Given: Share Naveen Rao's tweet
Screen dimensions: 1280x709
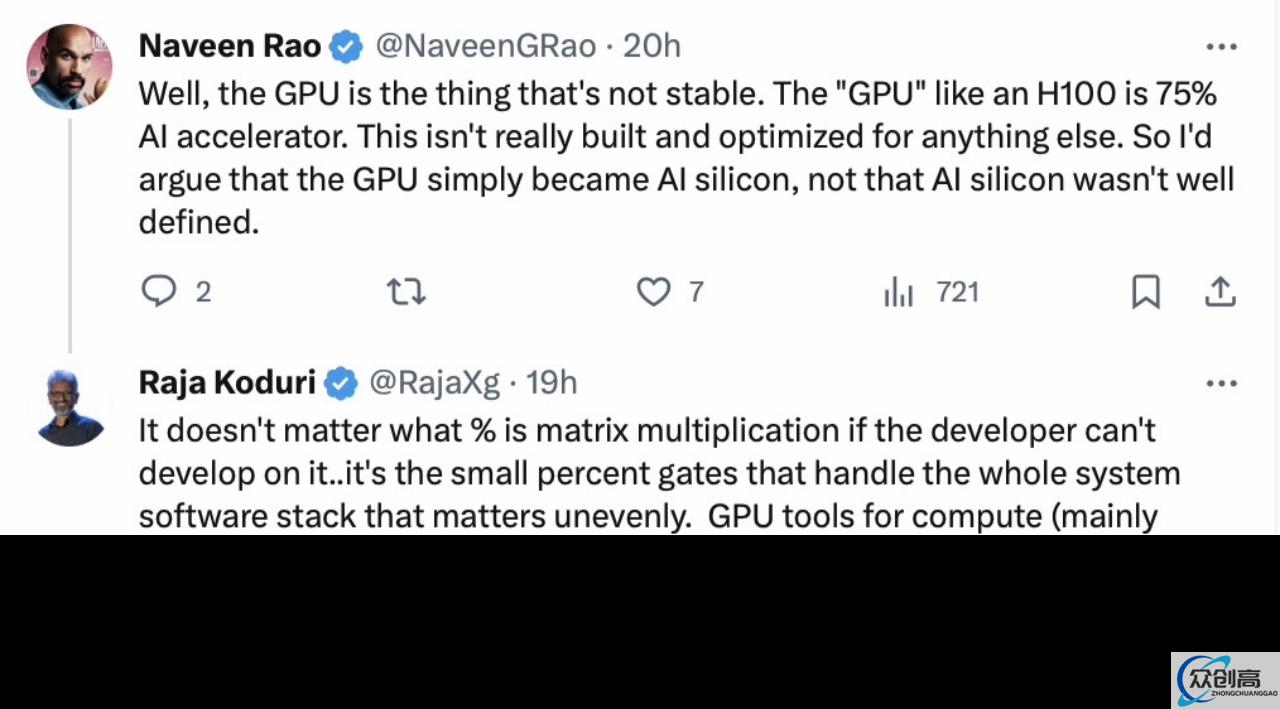Looking at the screenshot, I should coord(1219,292).
